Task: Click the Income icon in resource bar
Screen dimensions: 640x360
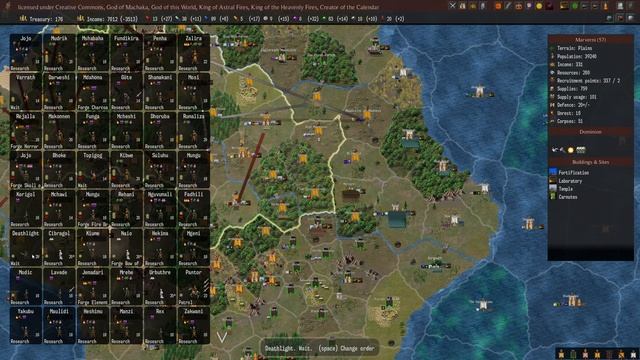Action: tap(81, 18)
